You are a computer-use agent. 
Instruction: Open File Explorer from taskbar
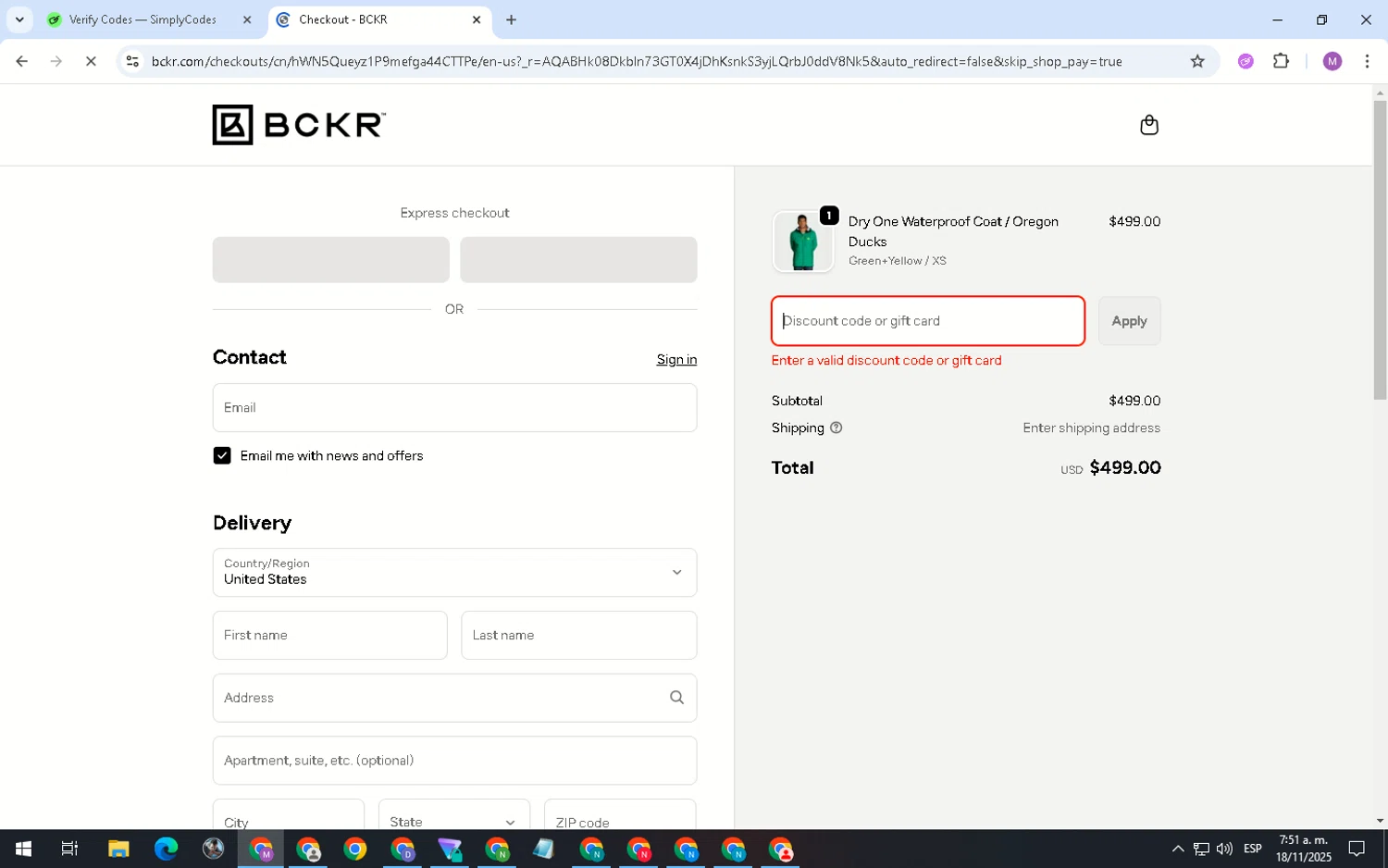click(x=118, y=849)
